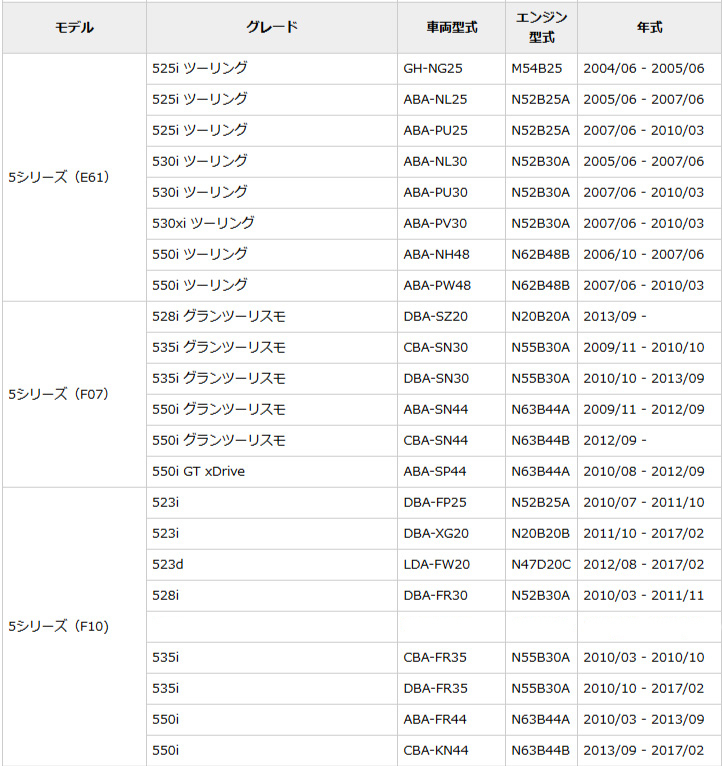Click vehicle code LDA-FW20
The width and height of the screenshot is (722, 766).
(437, 565)
